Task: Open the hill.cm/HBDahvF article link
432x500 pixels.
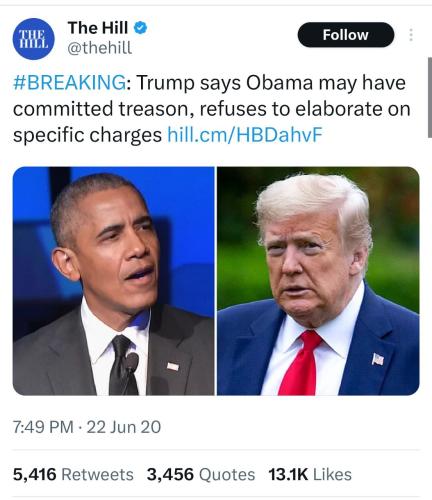Action: pos(245,135)
